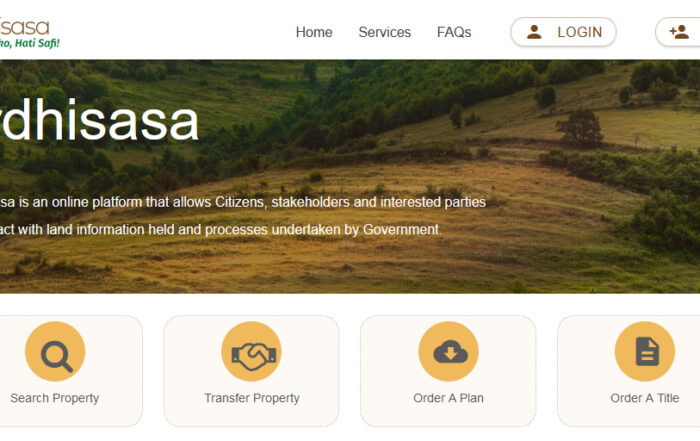700x441 pixels.
Task: Select the Transfer Property label
Action: point(252,398)
